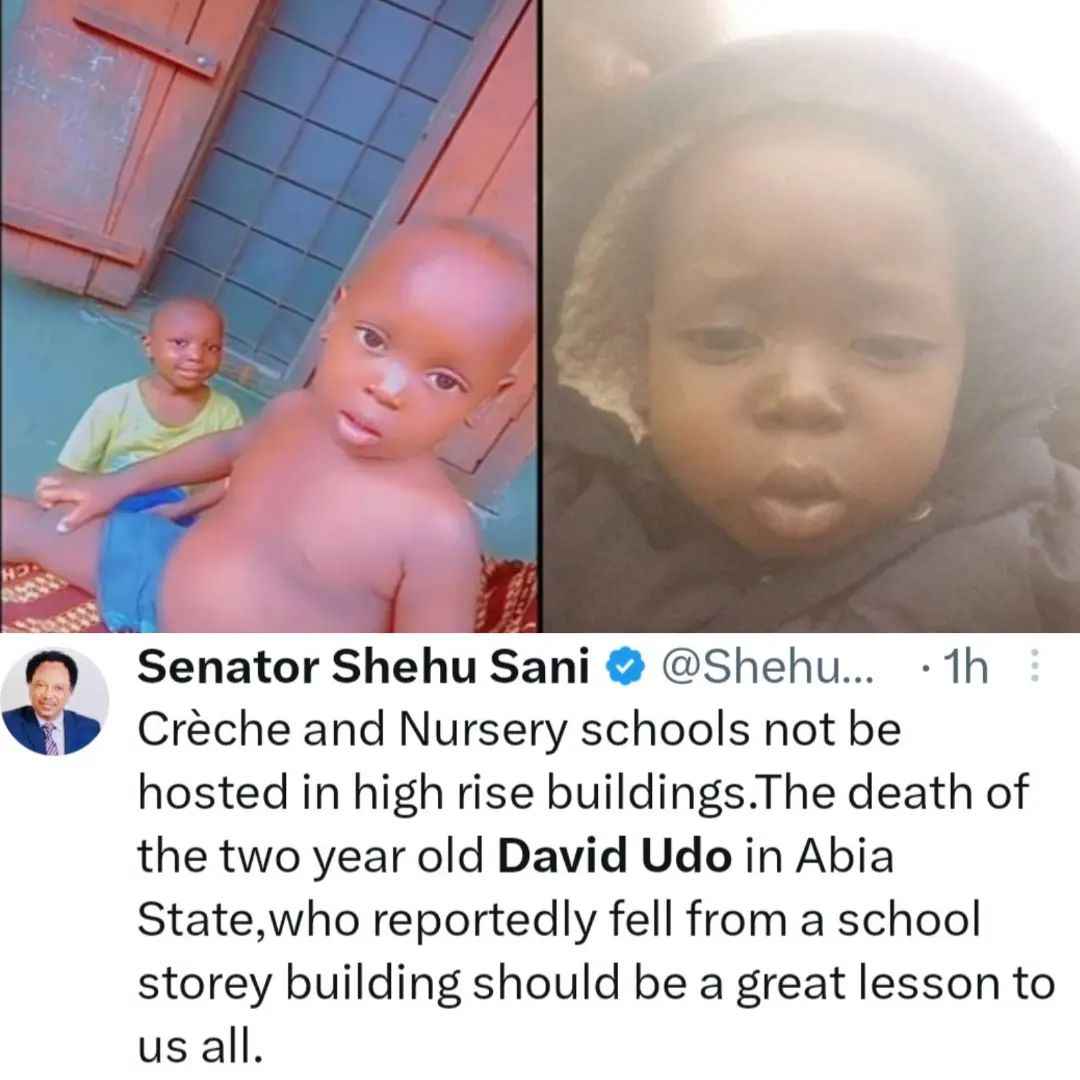Open the more options three-dot menu
The height and width of the screenshot is (1080, 1080).
point(1033,667)
